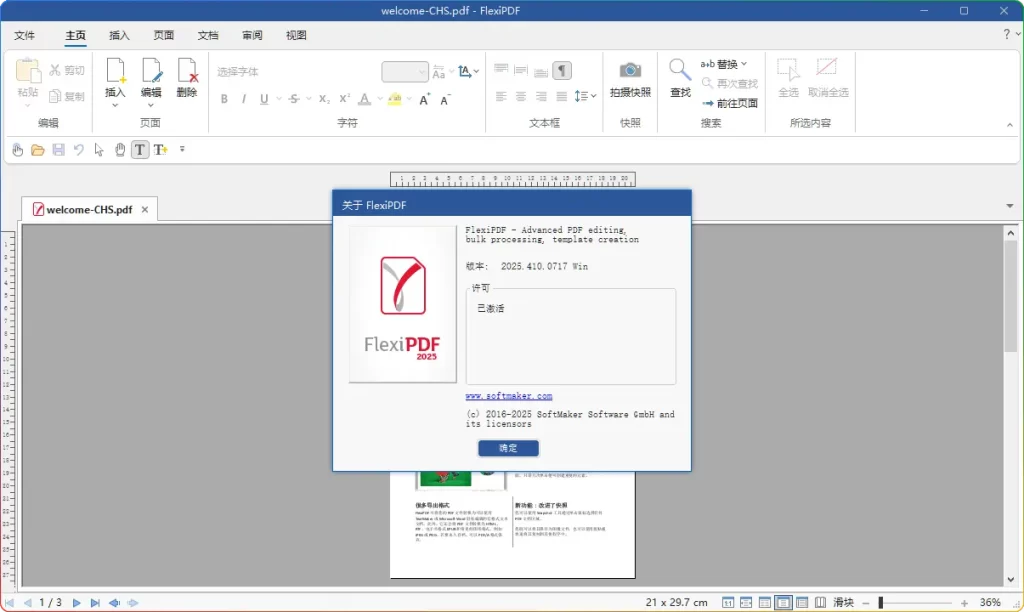Viewport: 1024px width, 612px height.
Task: Select the Add text T+ tool
Action: coord(161,150)
